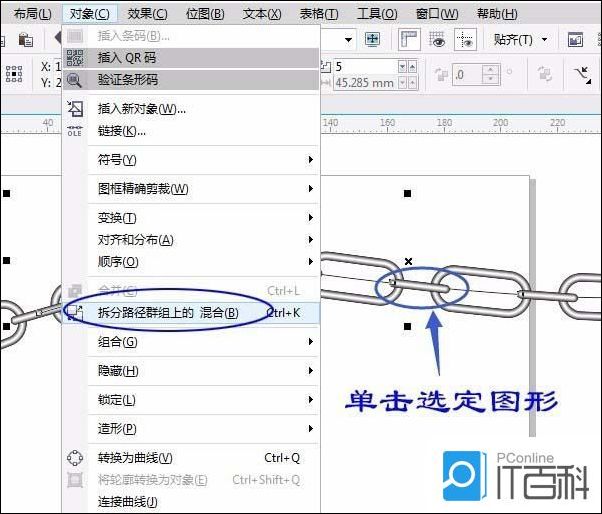Image resolution: width=602 pixels, height=514 pixels.
Task: Click the path properties curve icon
Action: (x=582, y=75)
